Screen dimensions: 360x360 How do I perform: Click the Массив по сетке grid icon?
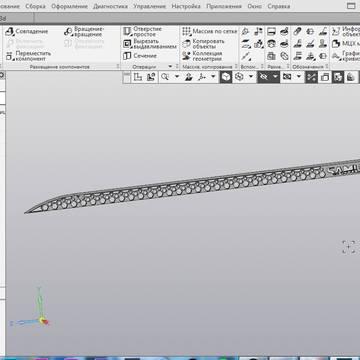(x=186, y=31)
